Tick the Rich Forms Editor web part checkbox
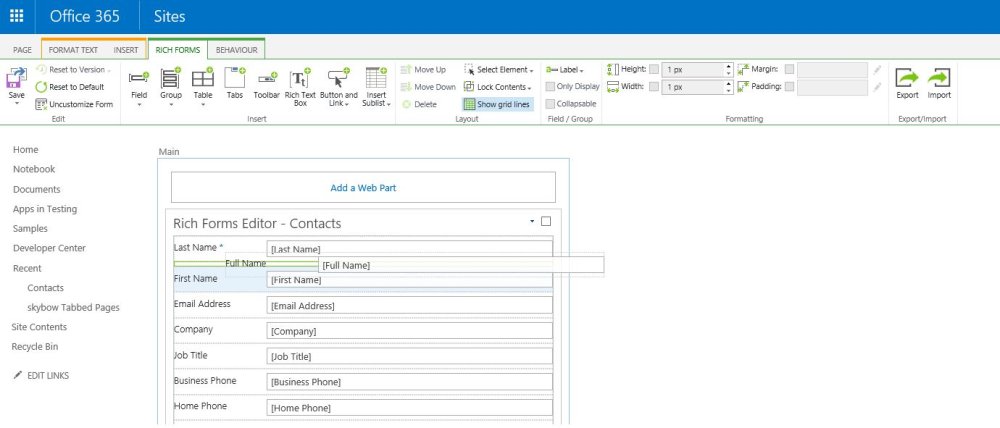The image size is (1000, 428). [546, 221]
